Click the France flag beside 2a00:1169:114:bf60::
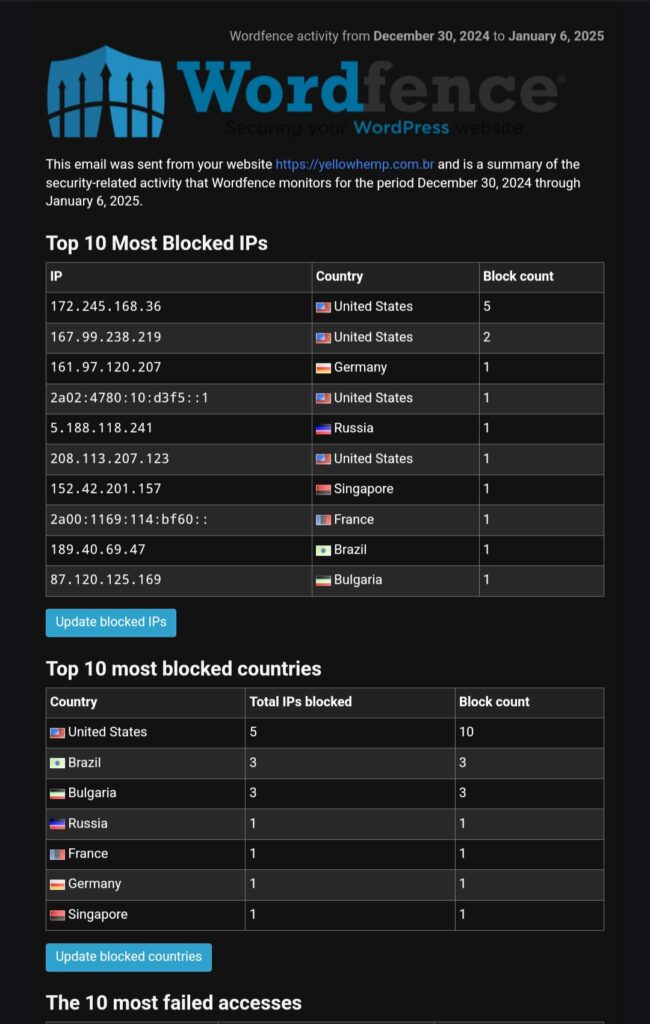650x1024 pixels. coord(323,520)
